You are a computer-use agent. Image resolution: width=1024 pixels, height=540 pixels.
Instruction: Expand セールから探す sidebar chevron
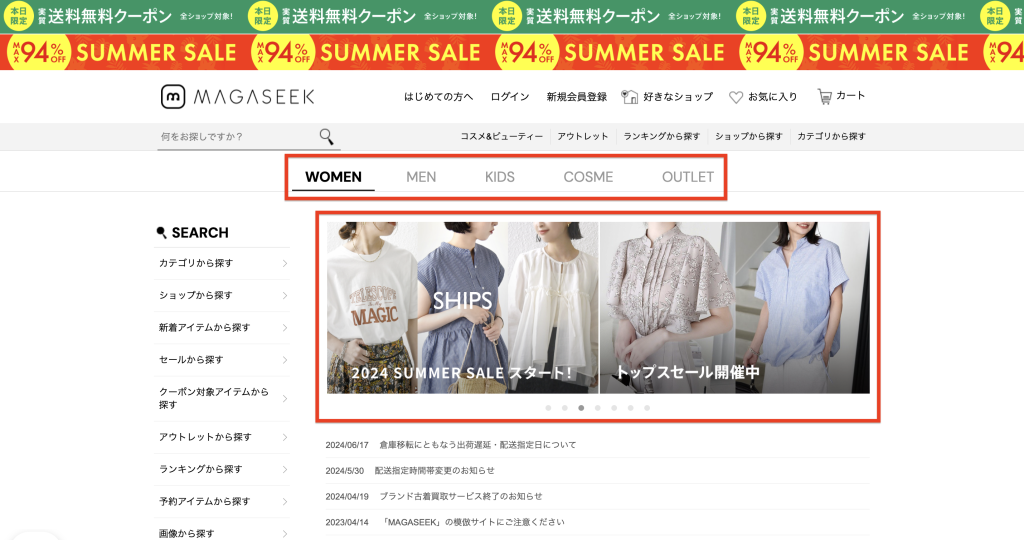[x=285, y=360]
